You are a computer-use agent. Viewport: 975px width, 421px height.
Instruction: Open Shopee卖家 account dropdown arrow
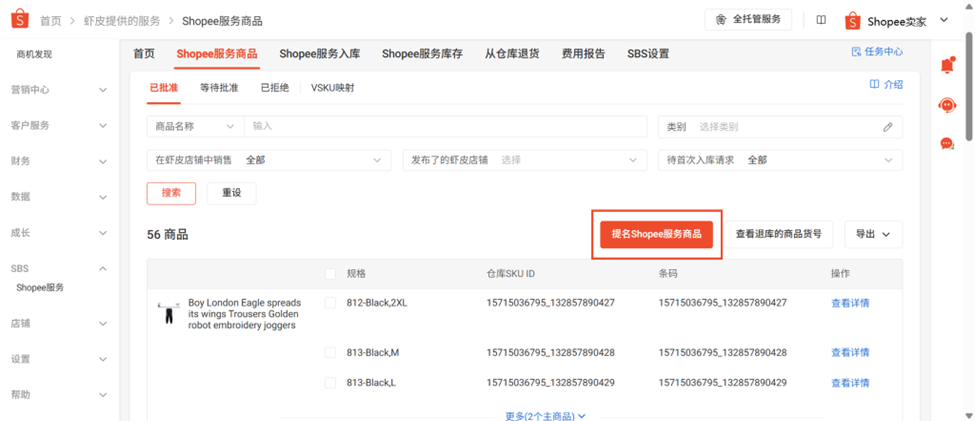tap(943, 20)
